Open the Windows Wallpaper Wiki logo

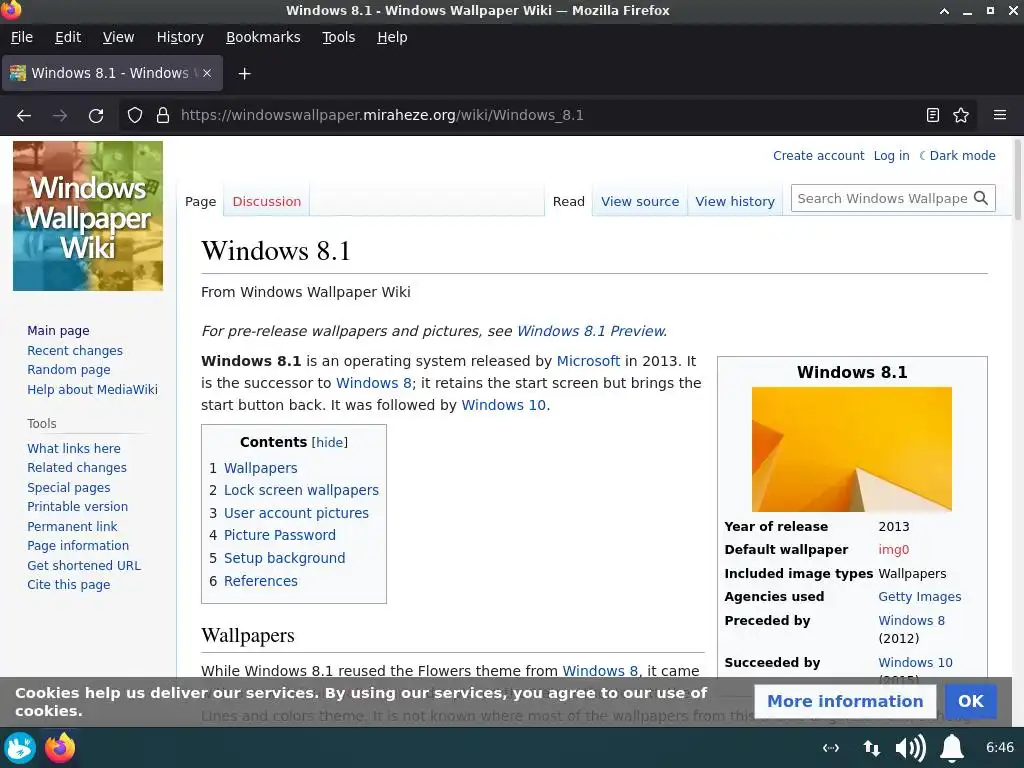coord(88,216)
